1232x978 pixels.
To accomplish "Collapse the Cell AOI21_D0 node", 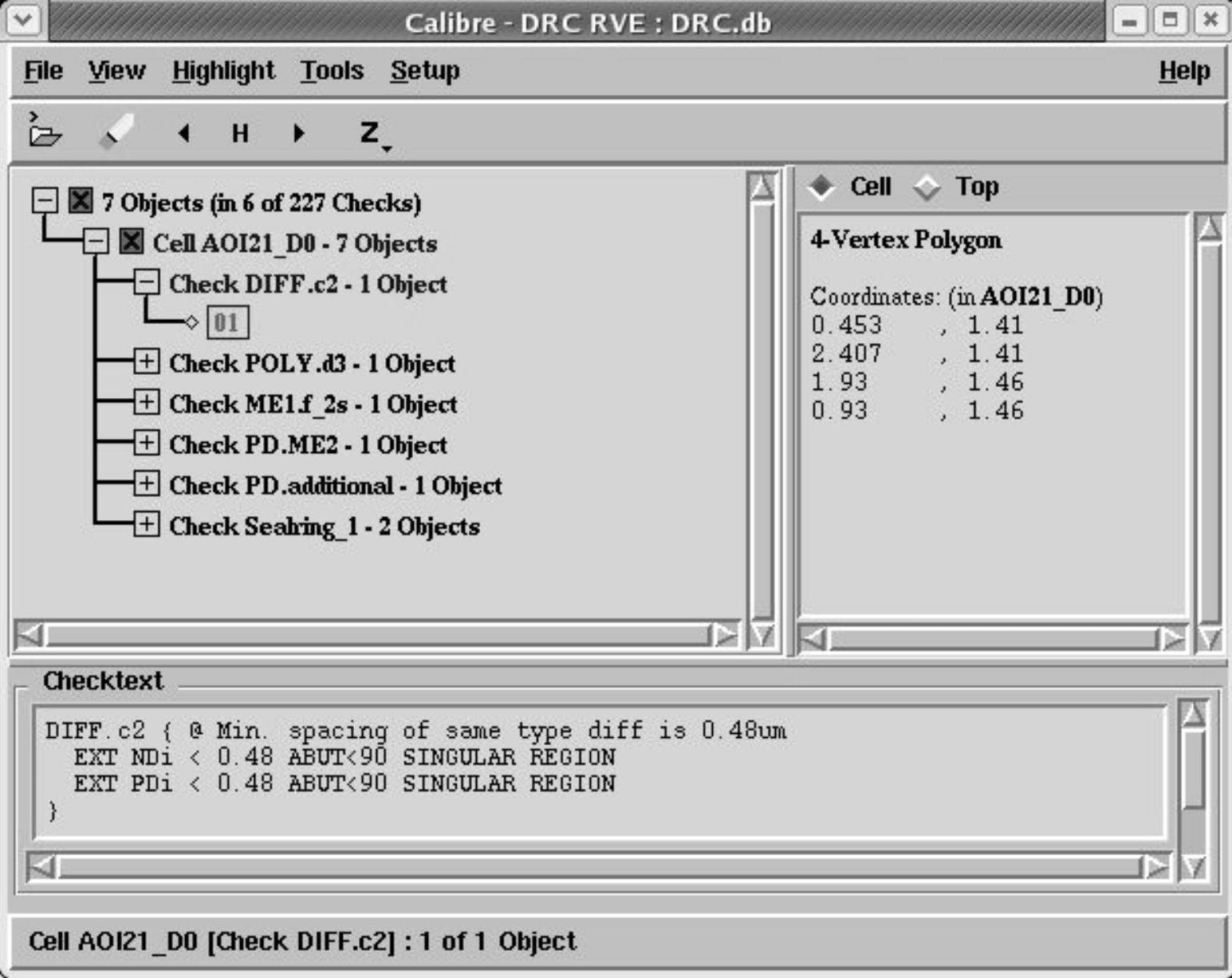I will [96, 241].
